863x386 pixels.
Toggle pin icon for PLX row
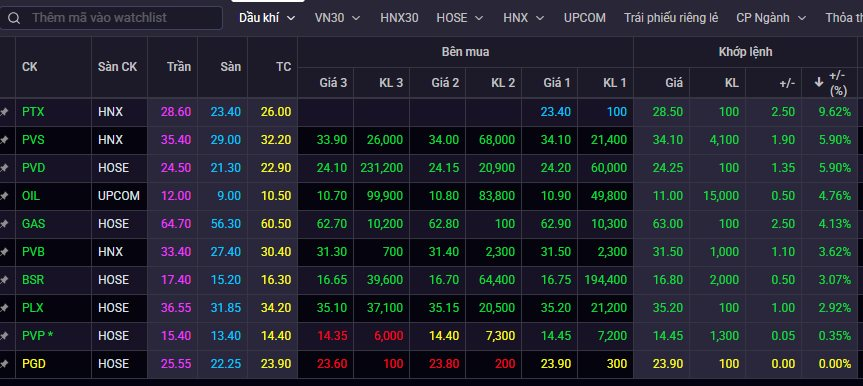pos(4,308)
